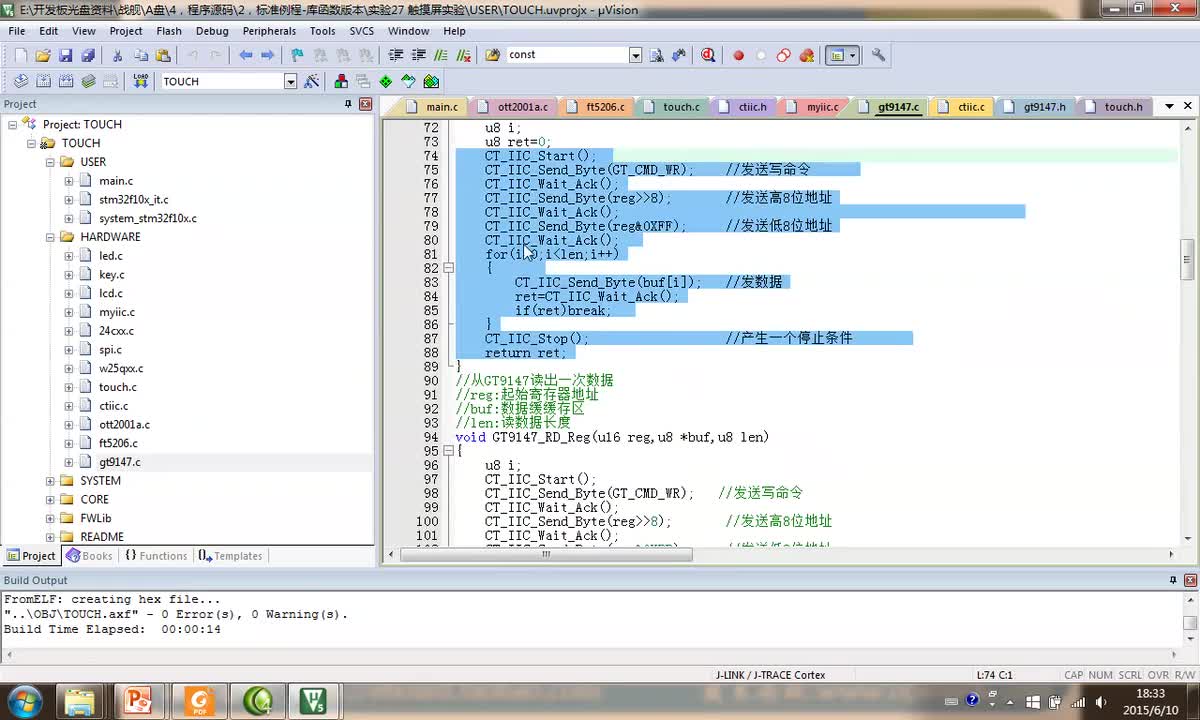Screen dimensions: 1200x720
Task: Cut the selection with the scissors icon
Action: (117, 55)
